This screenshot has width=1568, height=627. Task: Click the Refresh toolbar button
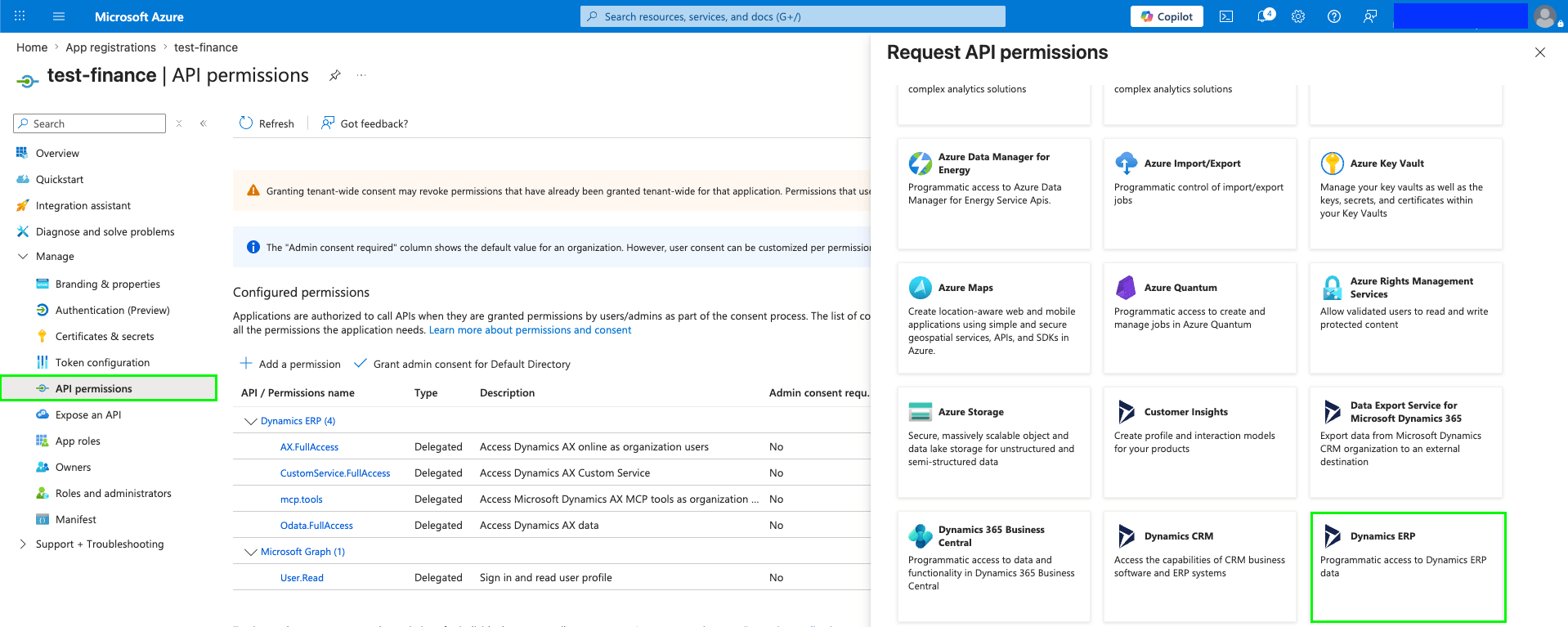pos(267,123)
